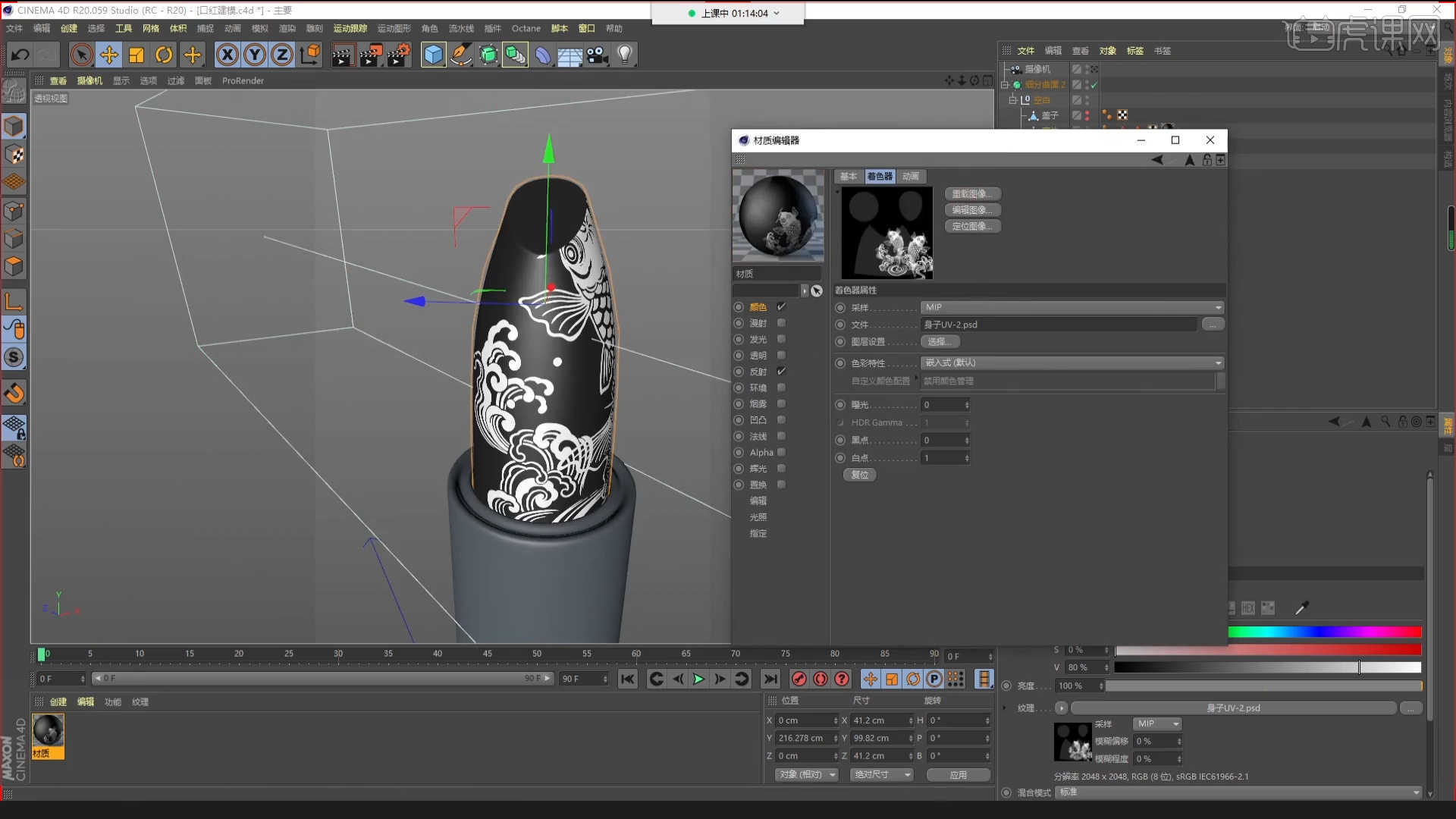1456x819 pixels.
Task: Activate the Rotate tool in top toolbar
Action: (164, 55)
